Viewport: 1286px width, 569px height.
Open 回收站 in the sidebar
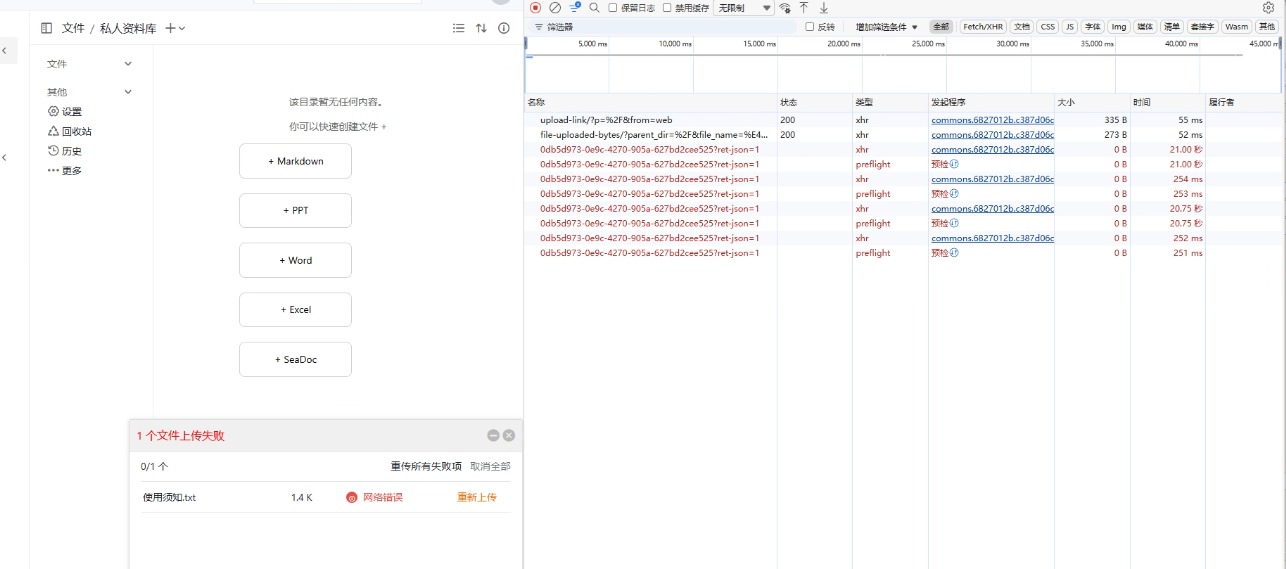76,131
